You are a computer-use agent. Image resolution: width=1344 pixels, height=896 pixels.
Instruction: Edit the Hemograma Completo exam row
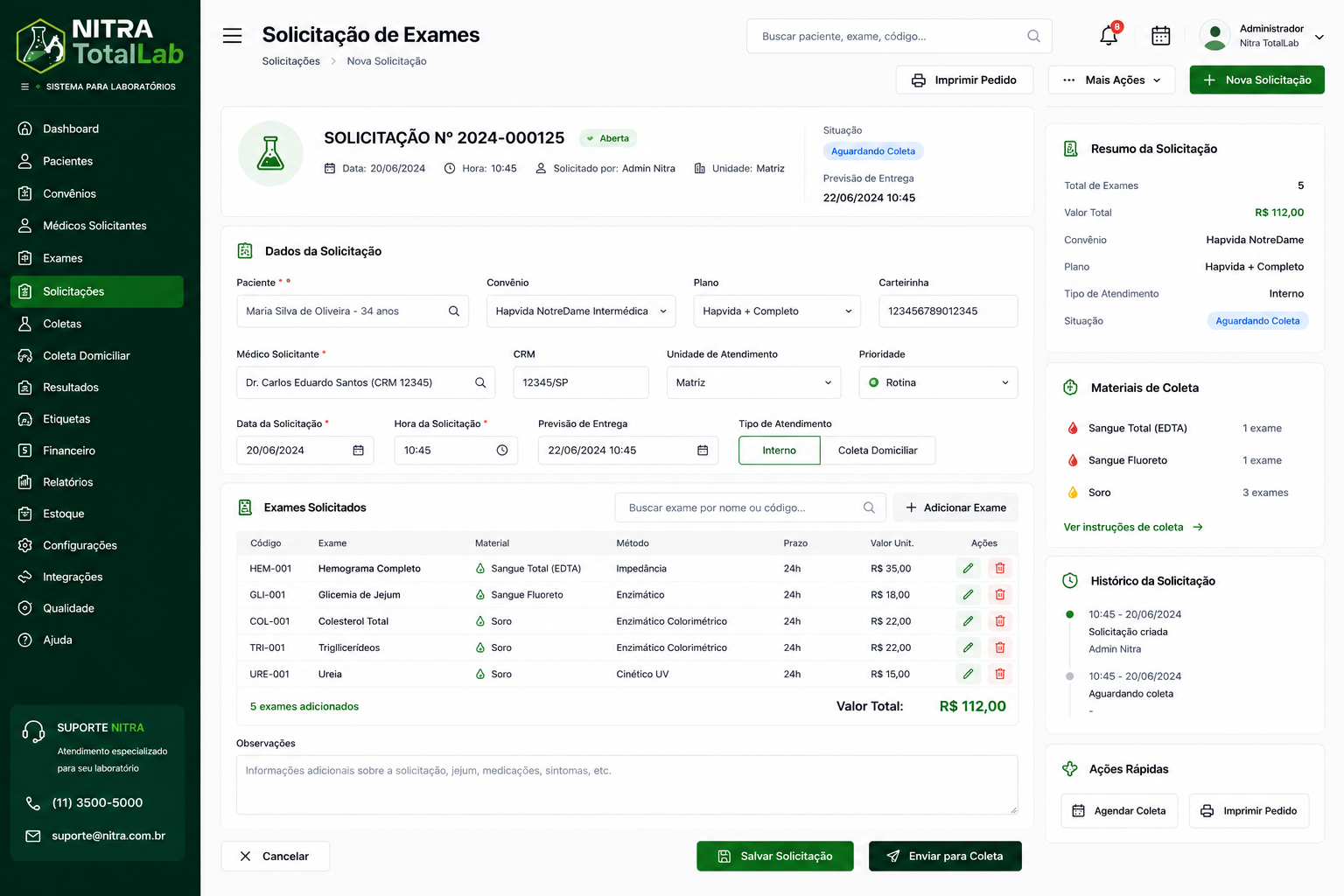pos(968,569)
